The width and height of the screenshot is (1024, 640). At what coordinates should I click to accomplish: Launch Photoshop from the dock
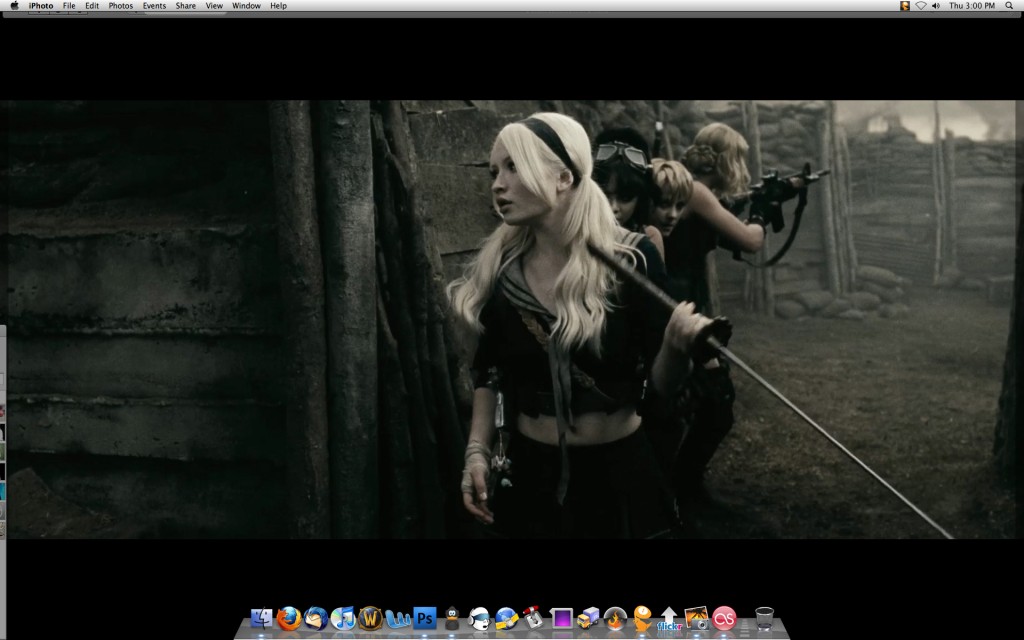point(424,618)
